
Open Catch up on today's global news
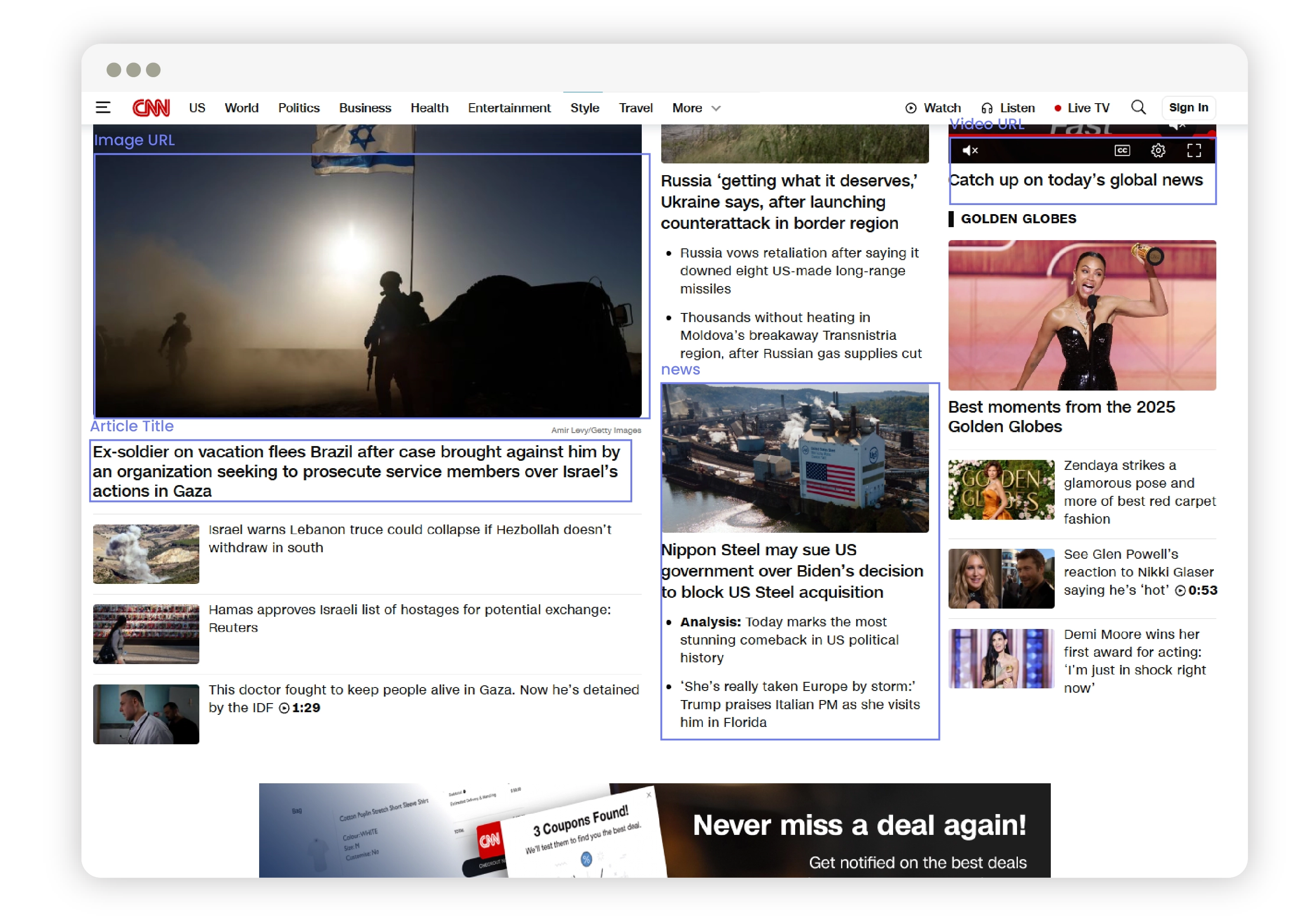[x=1076, y=180]
